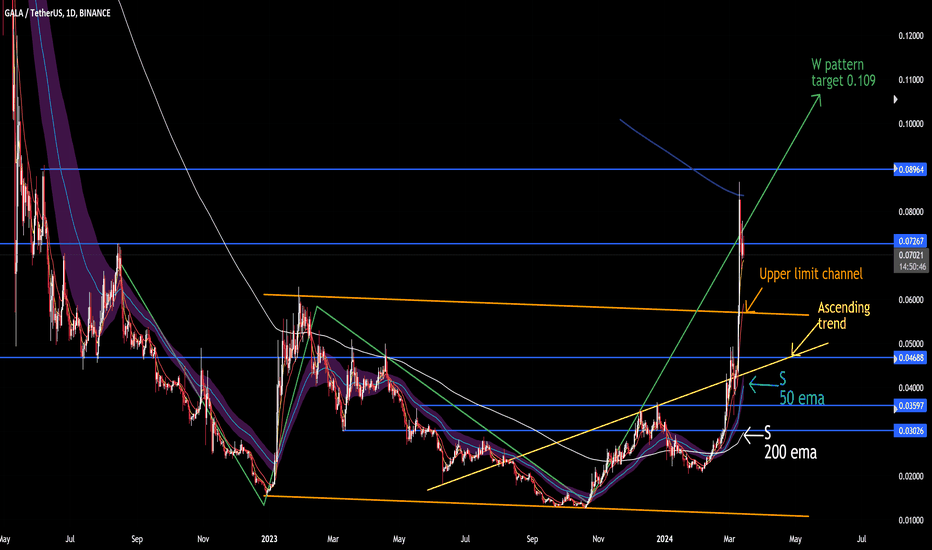Click the white arrow marker on price axis
The image size is (932, 550).
click(896, 99)
